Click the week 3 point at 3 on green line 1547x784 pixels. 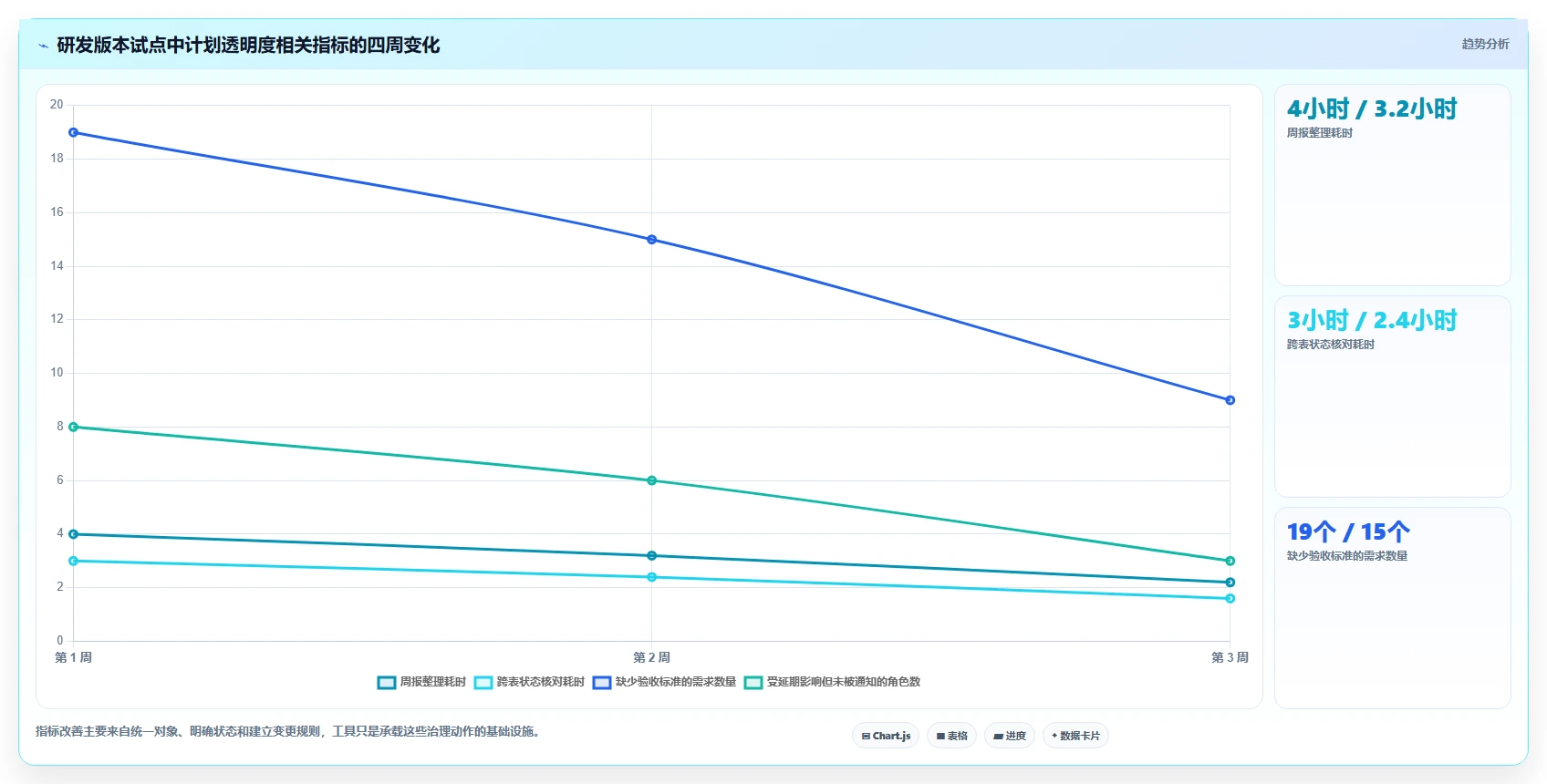click(x=1230, y=561)
